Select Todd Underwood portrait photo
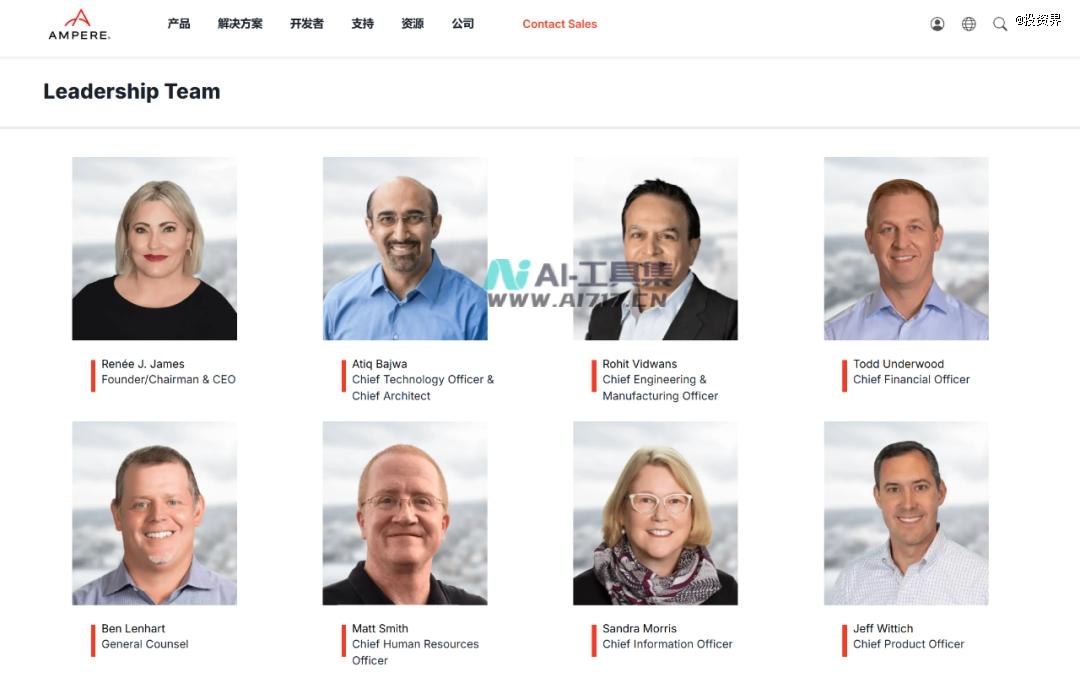The height and width of the screenshot is (678, 1080). 906,249
